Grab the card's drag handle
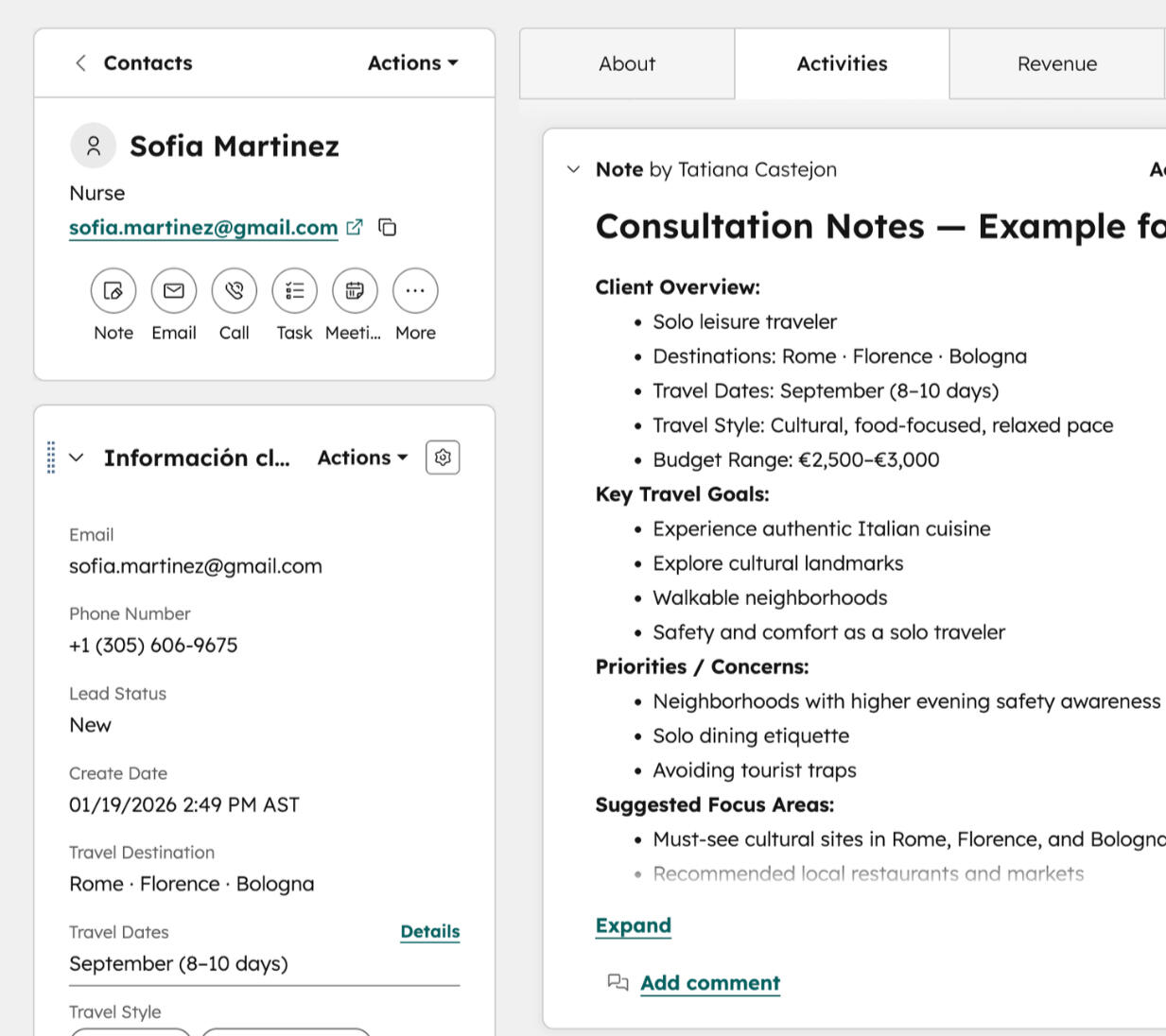 (x=51, y=458)
